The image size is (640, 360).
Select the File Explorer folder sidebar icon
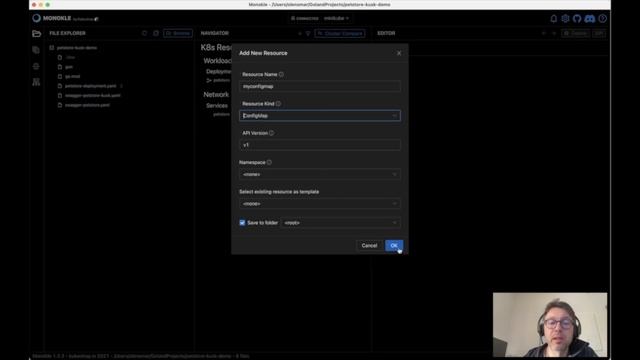pyautogui.click(x=36, y=33)
